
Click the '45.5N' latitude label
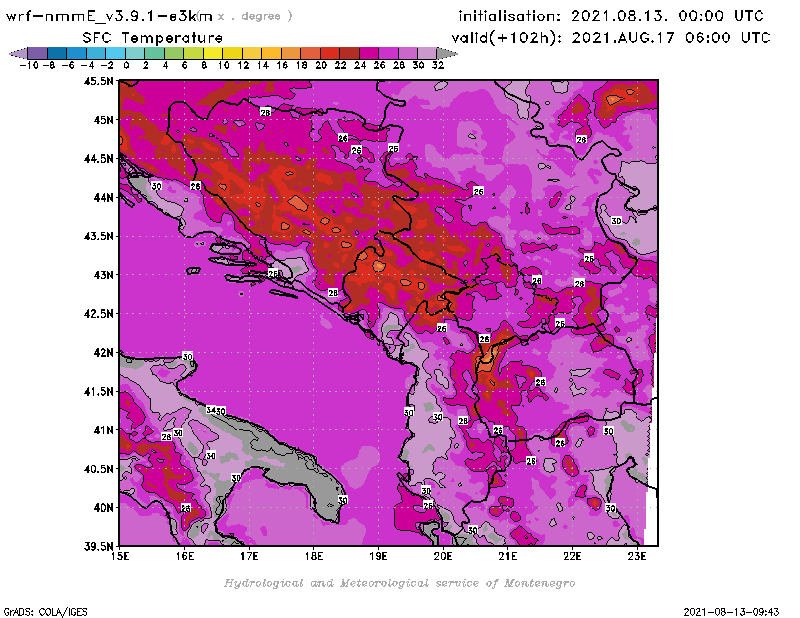[98, 81]
